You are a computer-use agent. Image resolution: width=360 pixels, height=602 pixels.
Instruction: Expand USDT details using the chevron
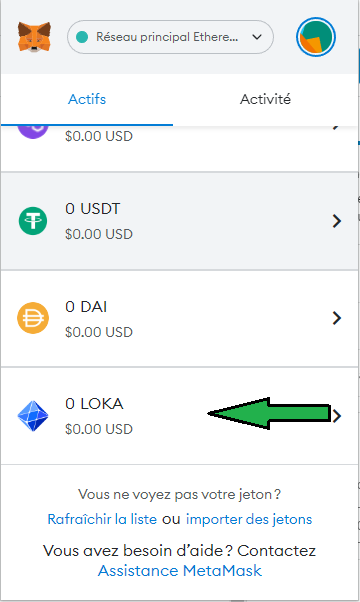337,221
